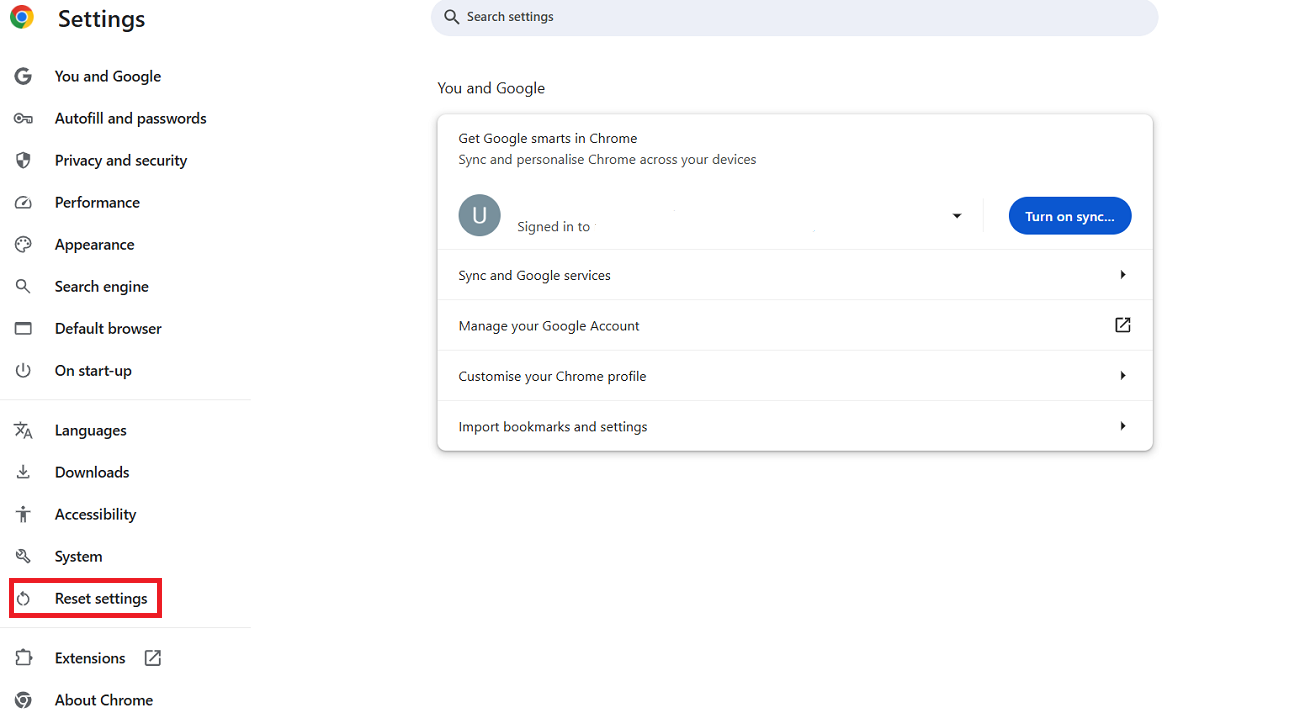Click the shield icon for Privacy and security
Image resolution: width=1300 pixels, height=713 pixels.
click(x=23, y=160)
